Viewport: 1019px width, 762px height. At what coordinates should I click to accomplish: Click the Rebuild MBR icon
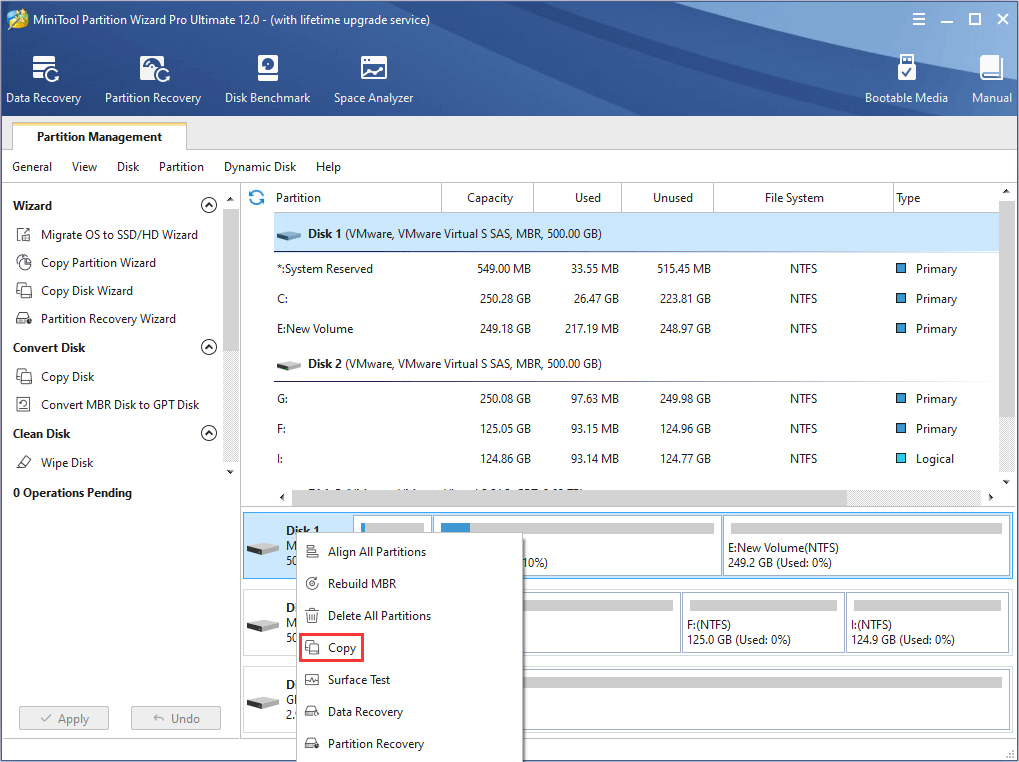click(312, 583)
